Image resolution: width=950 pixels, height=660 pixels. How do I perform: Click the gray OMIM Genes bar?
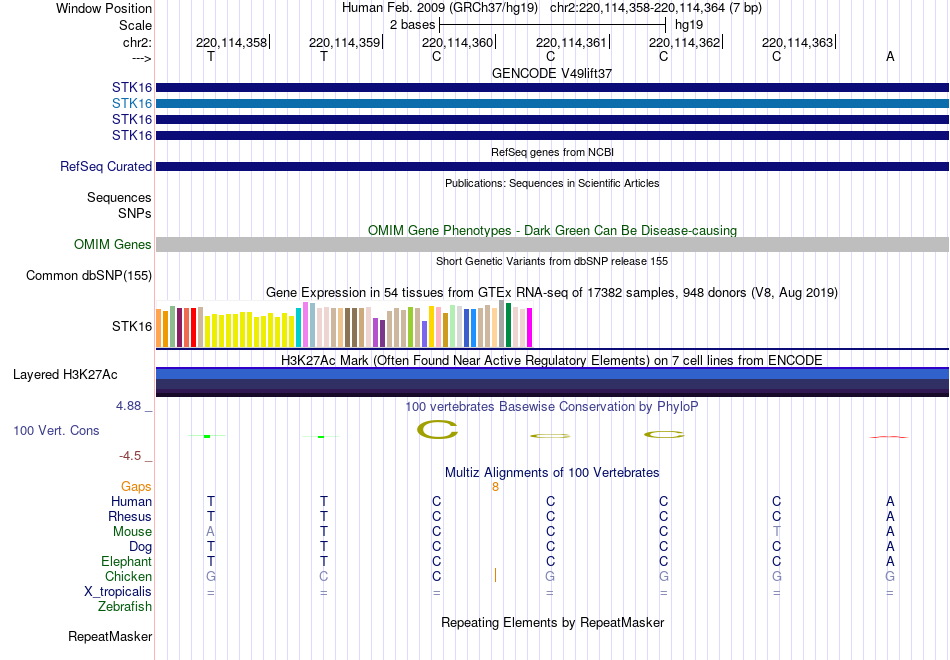click(x=552, y=244)
